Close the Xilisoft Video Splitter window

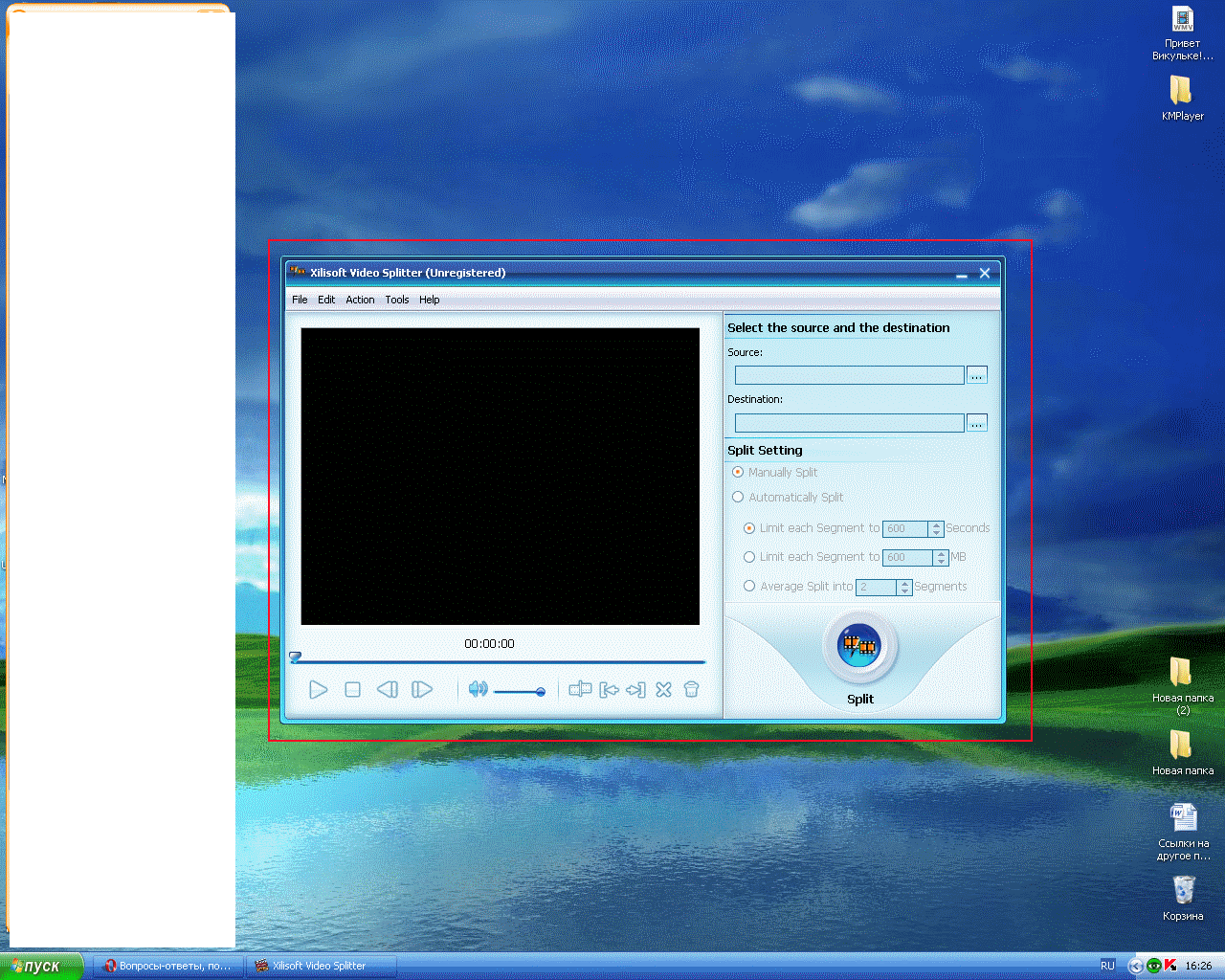[985, 273]
